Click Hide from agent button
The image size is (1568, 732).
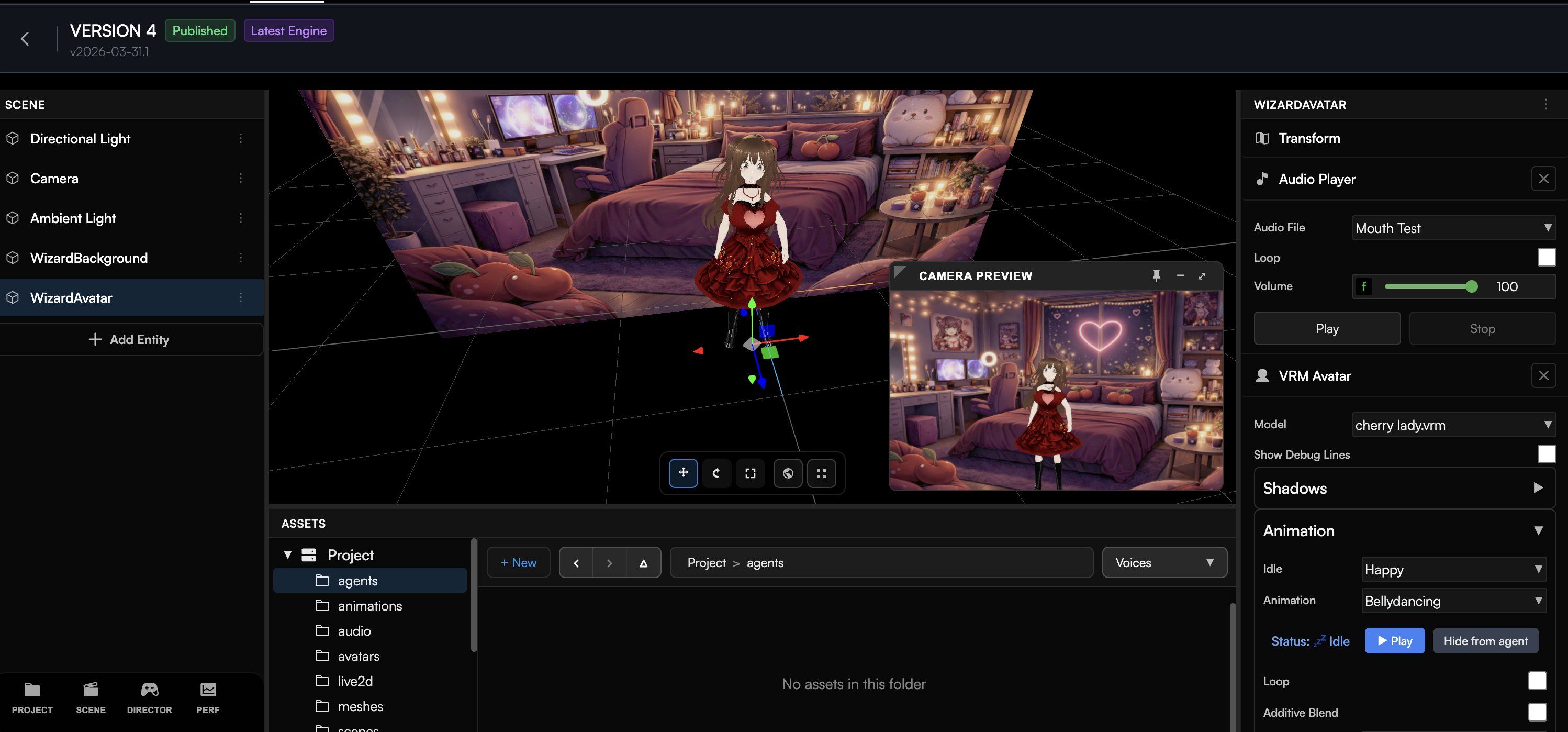(1485, 641)
